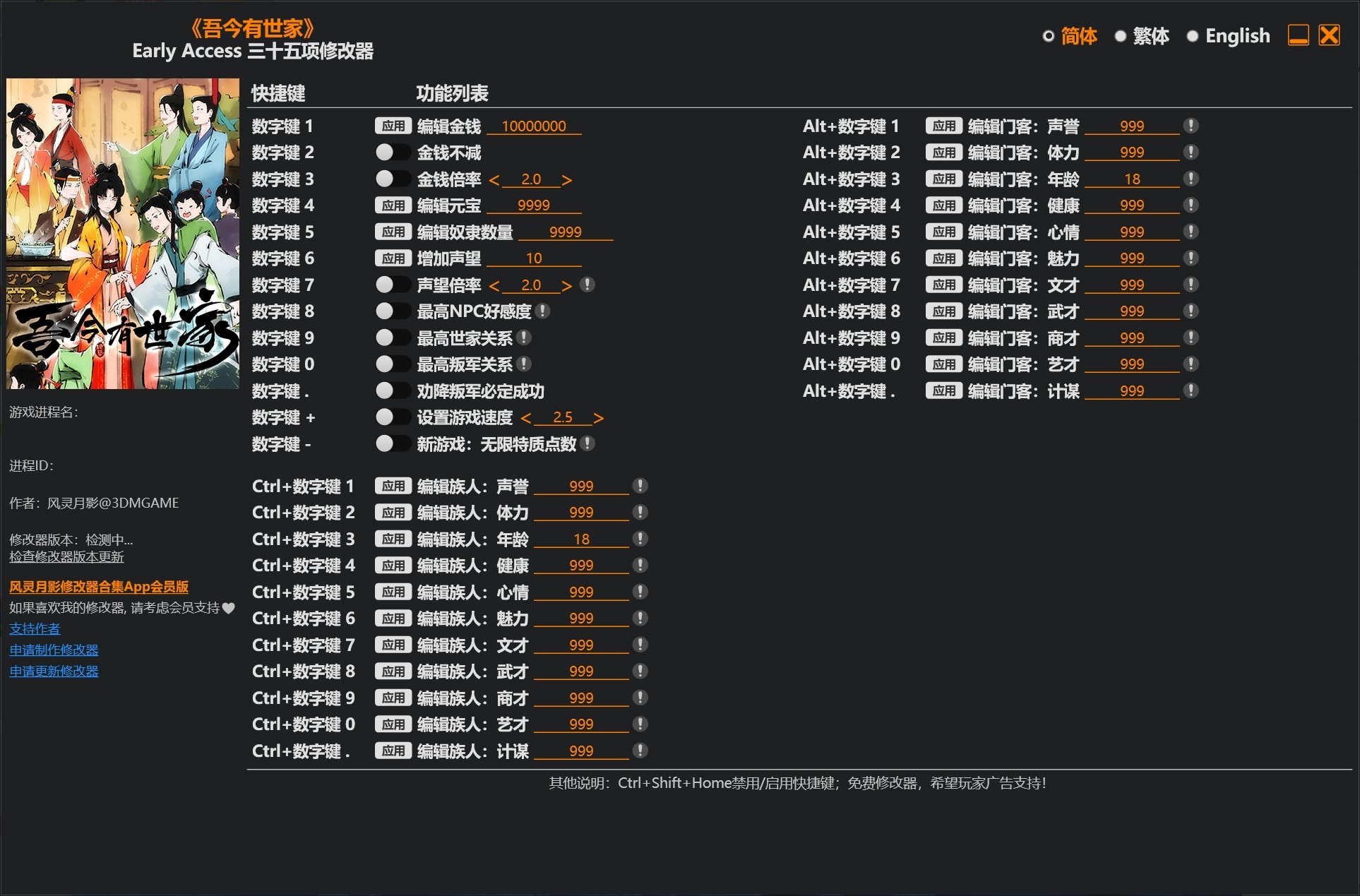Decrease 声望倍率 using the left arrow

495,285
